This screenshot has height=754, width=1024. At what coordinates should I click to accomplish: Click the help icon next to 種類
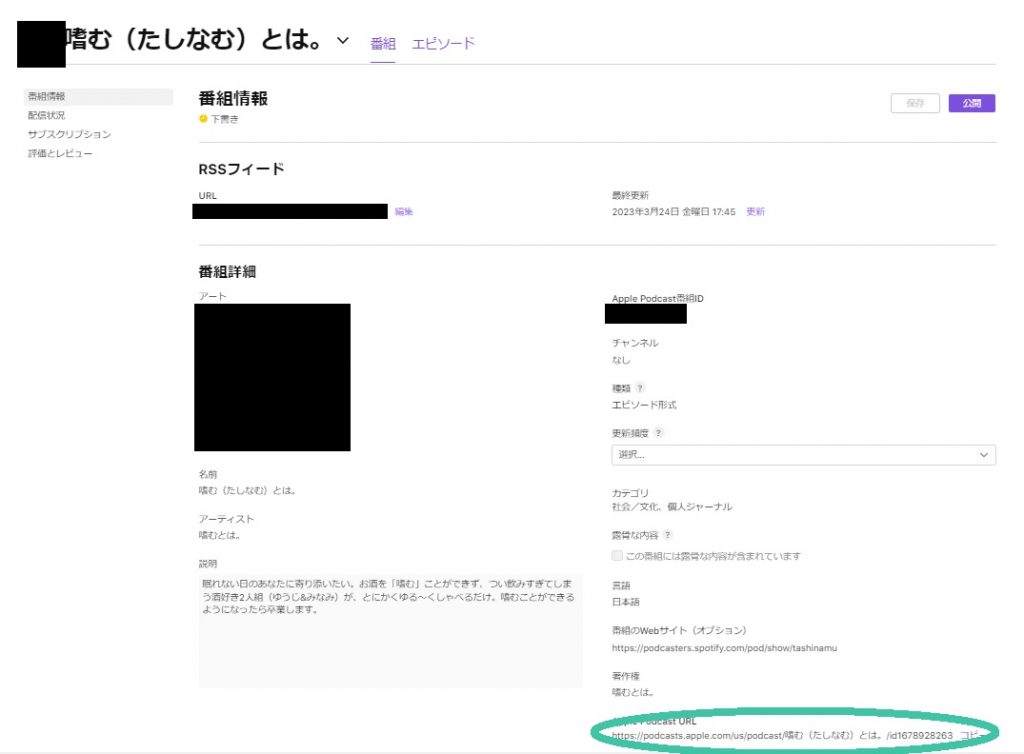pos(640,388)
